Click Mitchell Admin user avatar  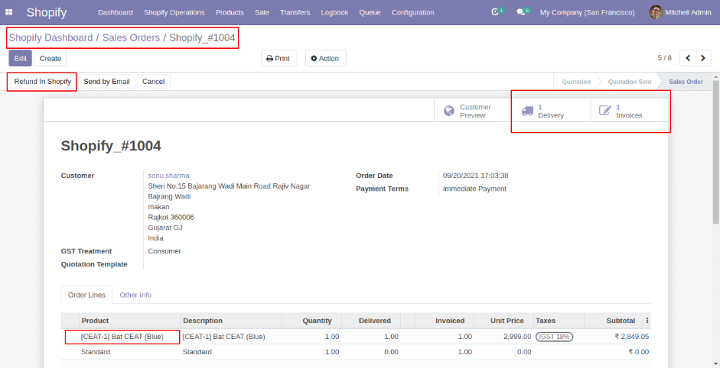656,12
